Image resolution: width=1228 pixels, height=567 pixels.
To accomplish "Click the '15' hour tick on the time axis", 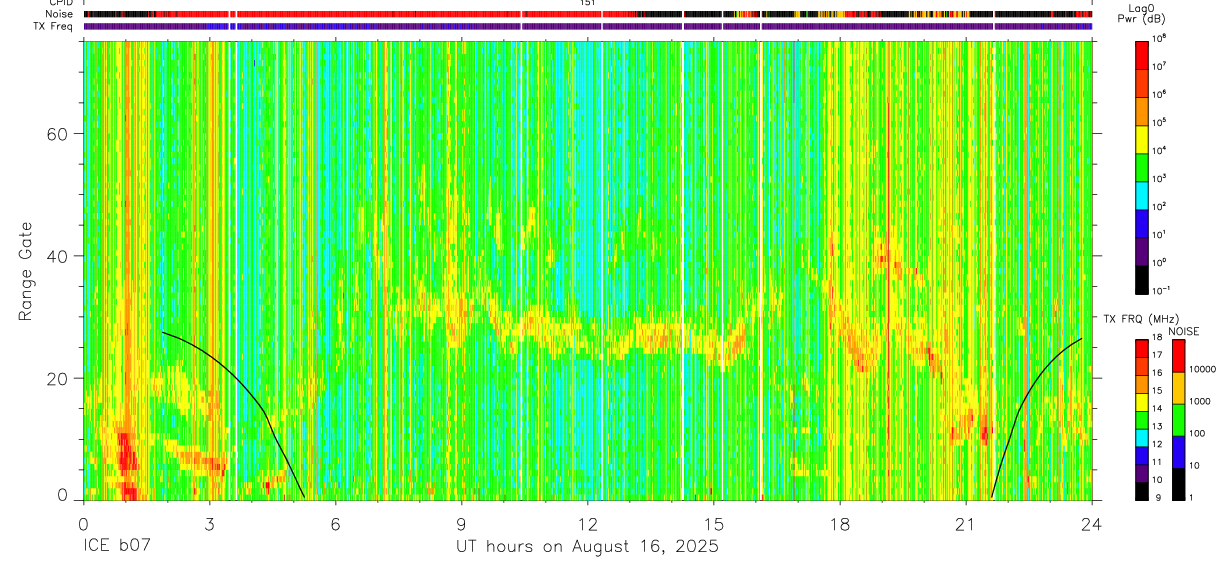I will tap(714, 524).
